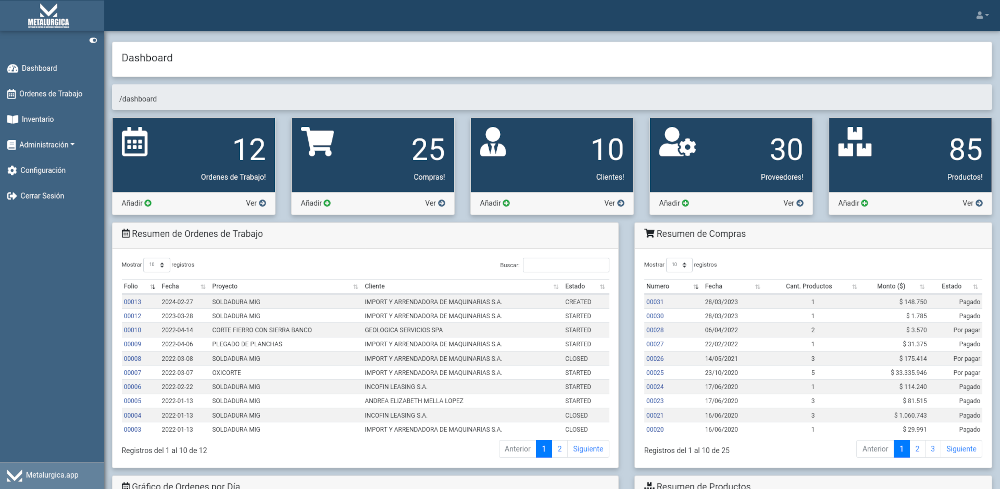Open work order folio 00013
The image size is (1000, 489).
tap(132, 301)
